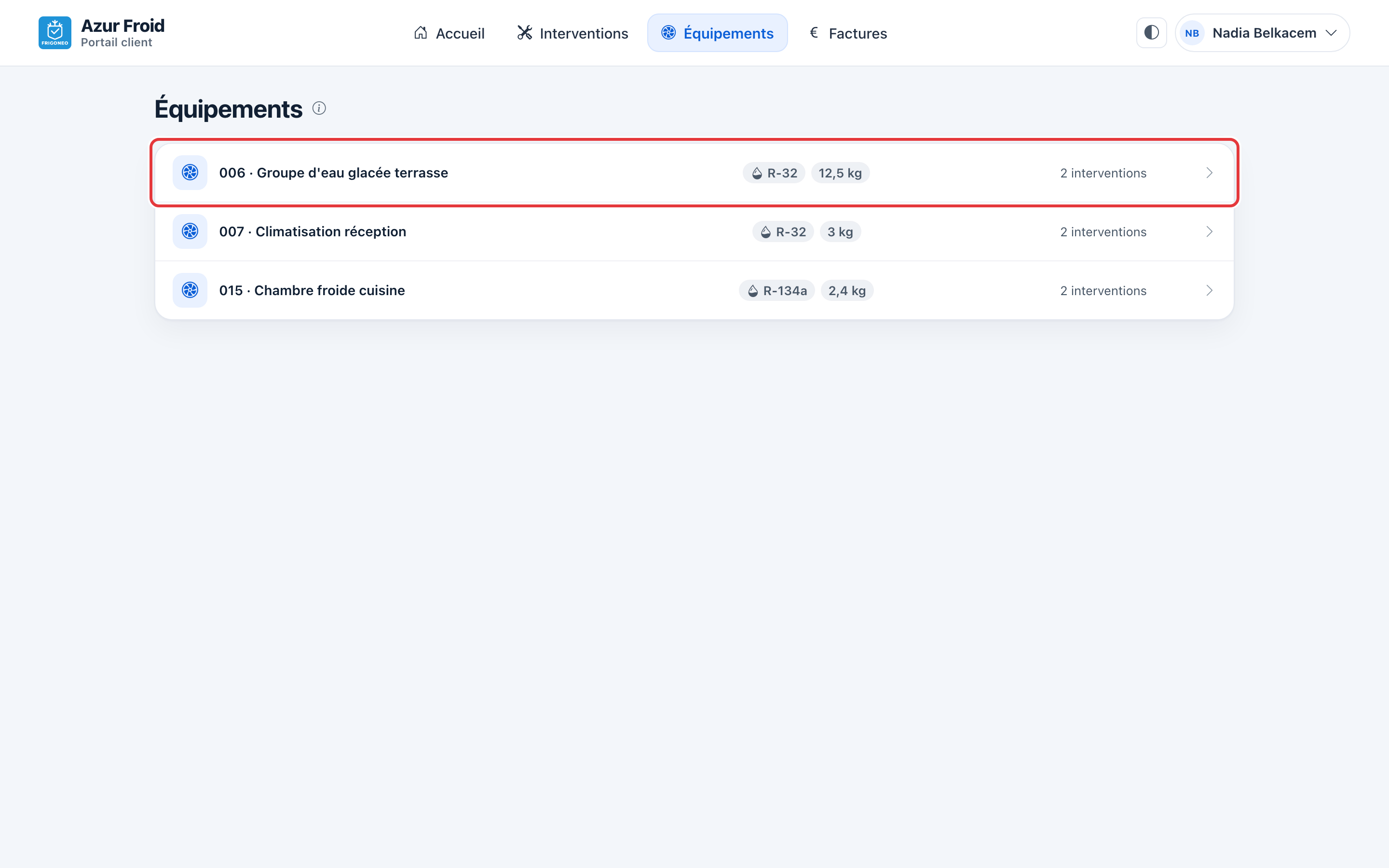Open 007 · Climatisation réception
1389x868 pixels.
click(x=694, y=231)
